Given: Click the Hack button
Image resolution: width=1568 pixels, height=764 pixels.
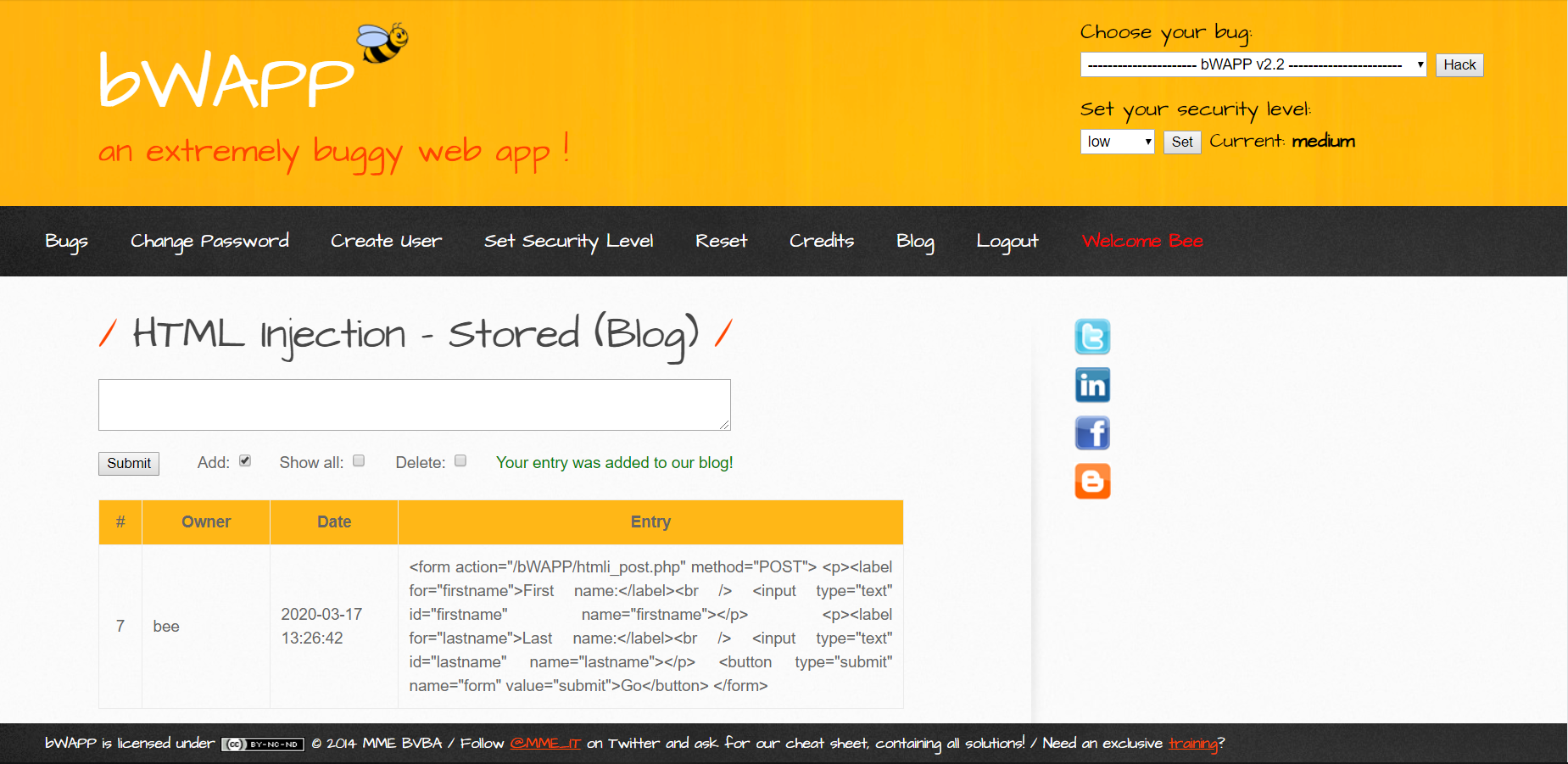Looking at the screenshot, I should 1459,65.
